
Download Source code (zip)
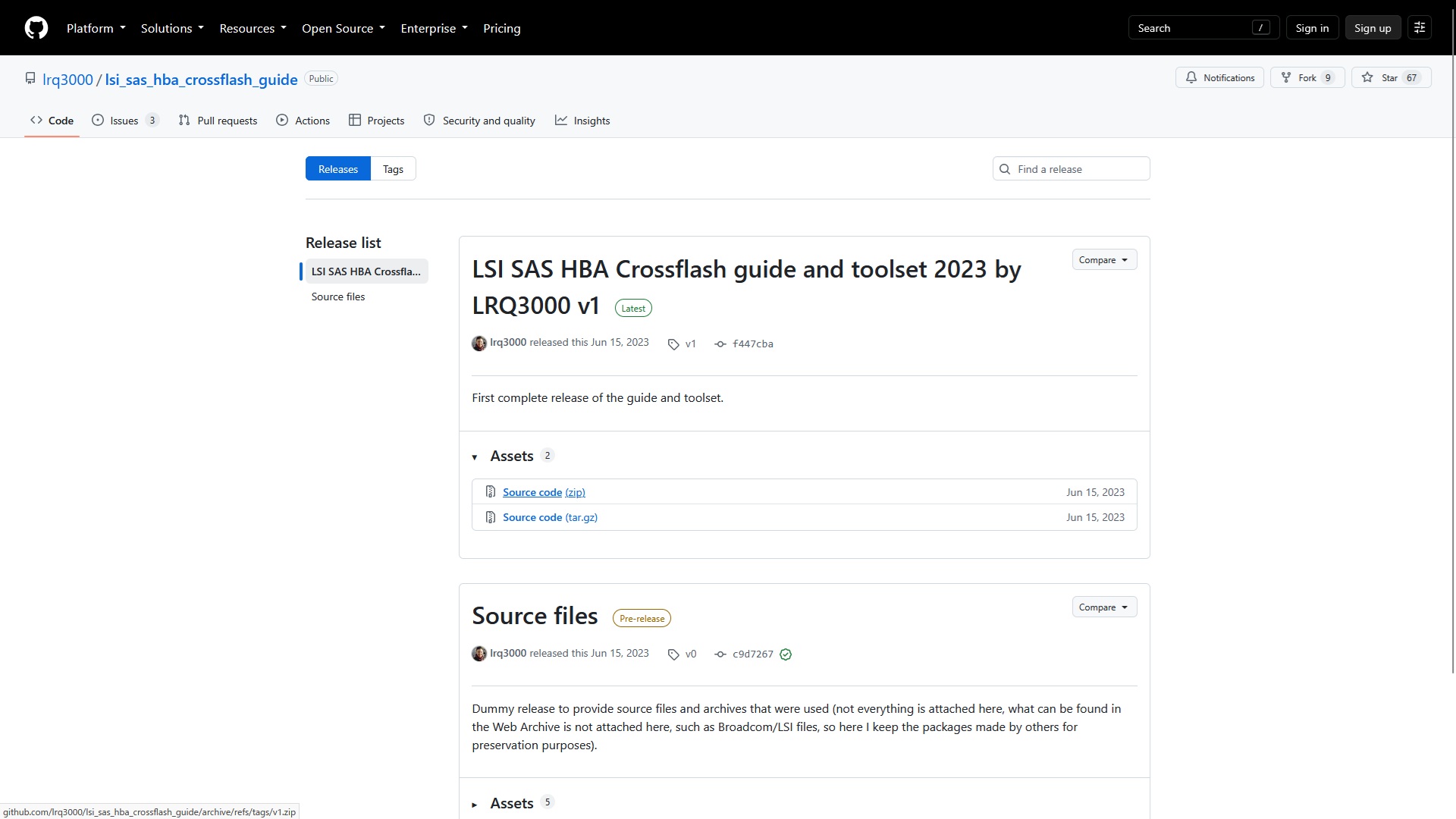click(544, 492)
